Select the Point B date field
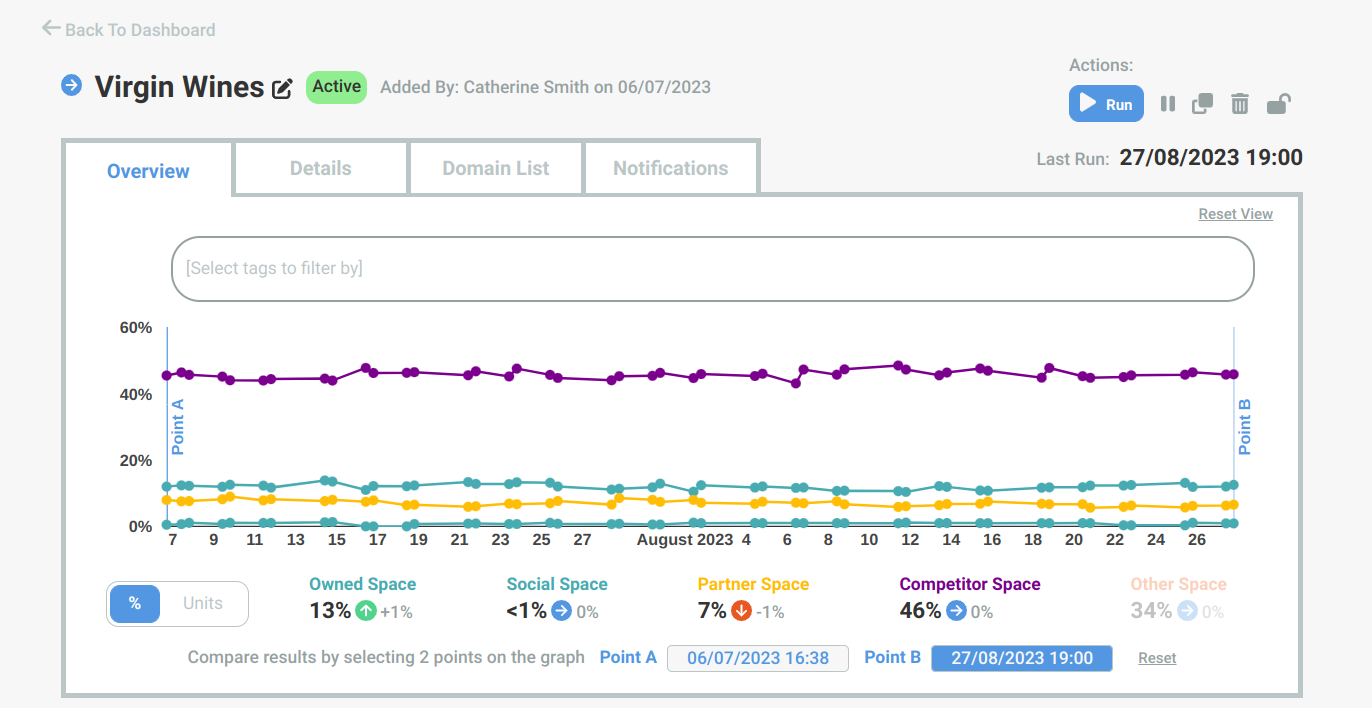Image resolution: width=1372 pixels, height=708 pixels. click(1022, 658)
